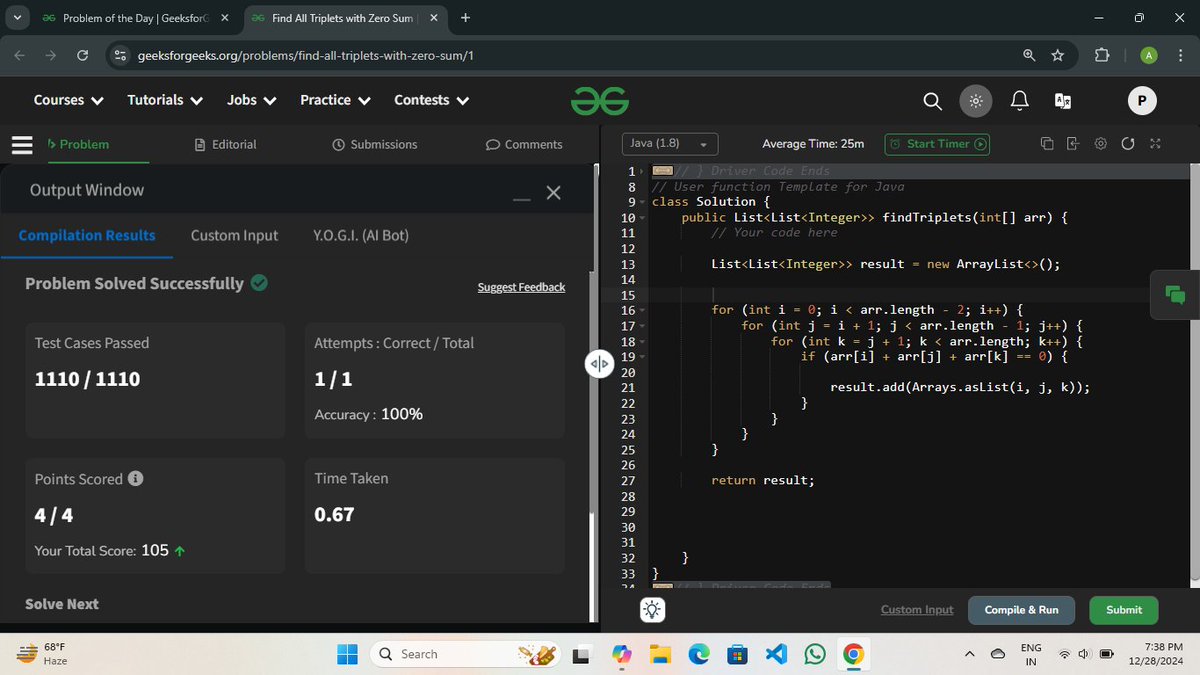This screenshot has height=675, width=1200.
Task: Open the Custom Input link under the editor
Action: pos(917,610)
